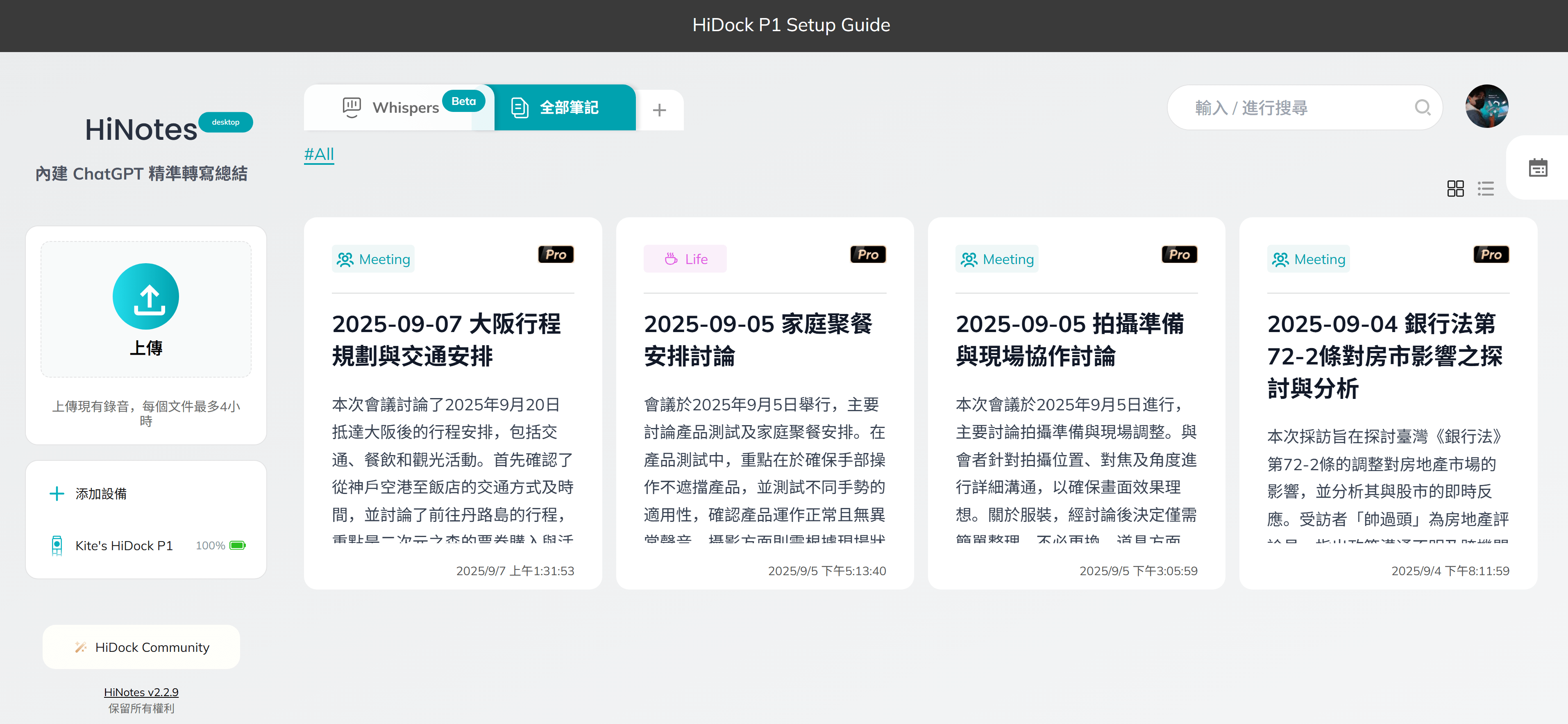Add a new tab with plus icon
The height and width of the screenshot is (724, 1568).
pos(659,110)
